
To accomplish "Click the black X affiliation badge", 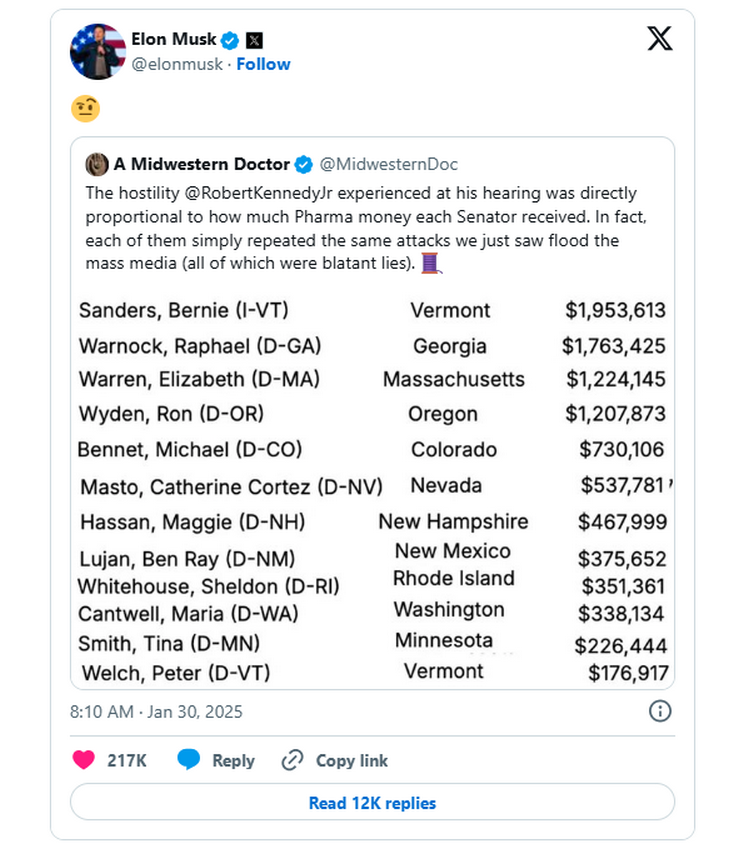I will tap(255, 40).
